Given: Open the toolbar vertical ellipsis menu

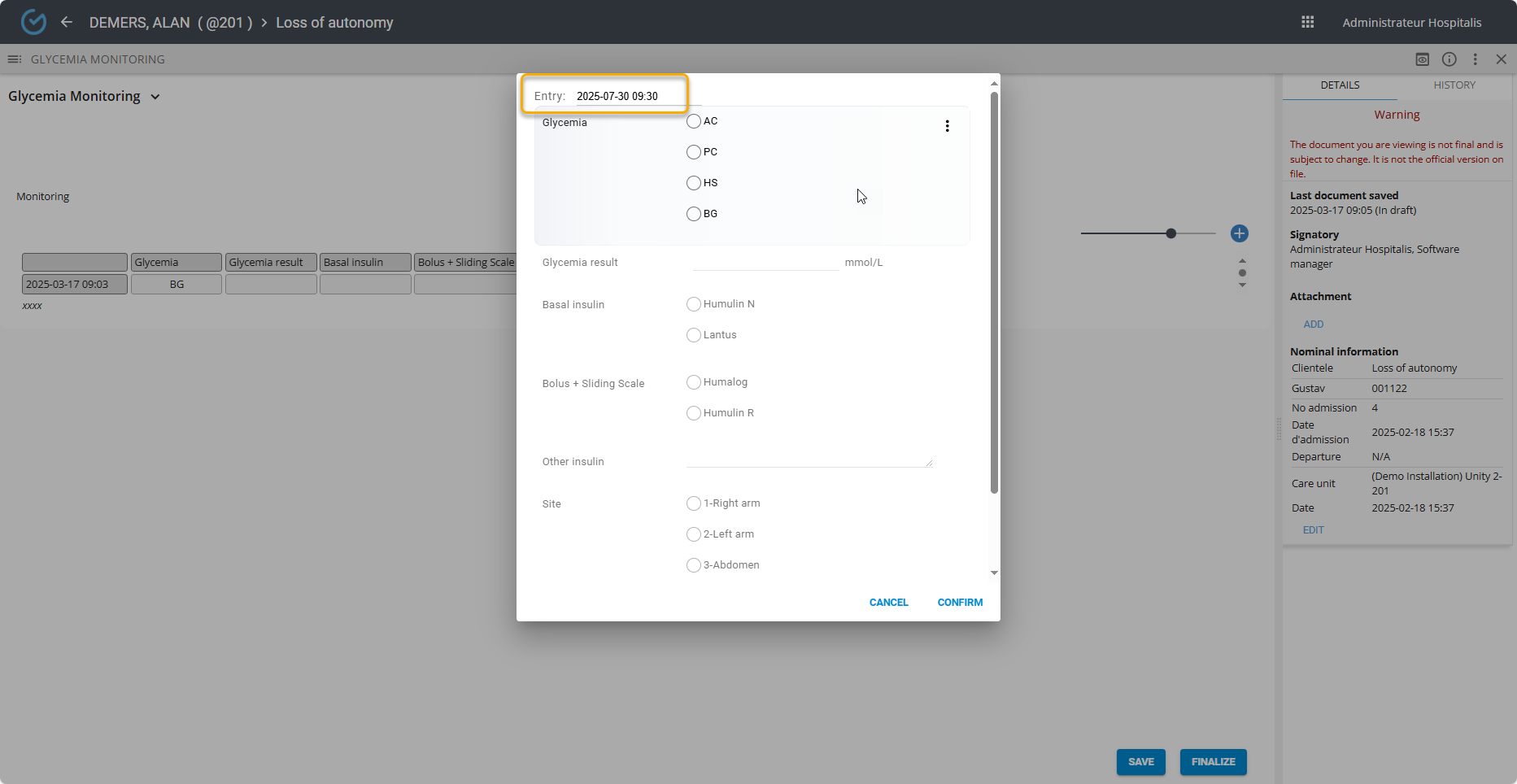Looking at the screenshot, I should [1475, 59].
